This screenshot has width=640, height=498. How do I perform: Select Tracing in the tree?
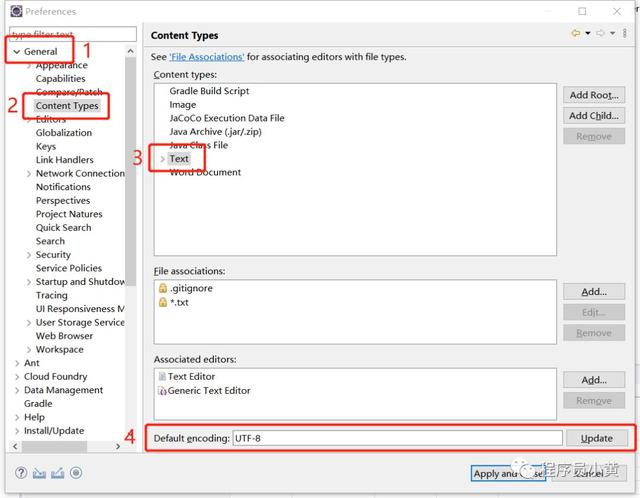click(x=51, y=295)
